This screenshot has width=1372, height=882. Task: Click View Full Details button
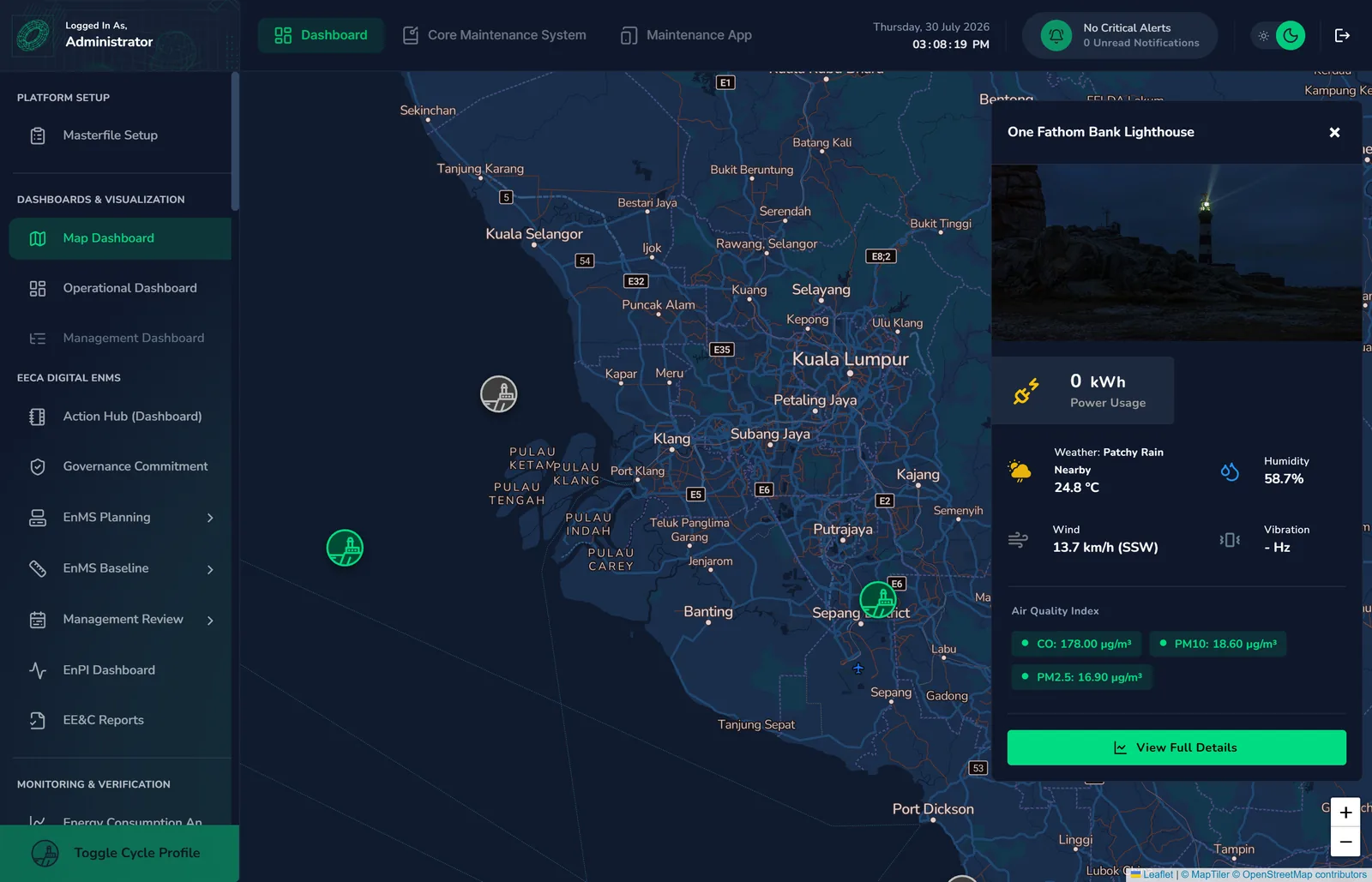[1176, 747]
